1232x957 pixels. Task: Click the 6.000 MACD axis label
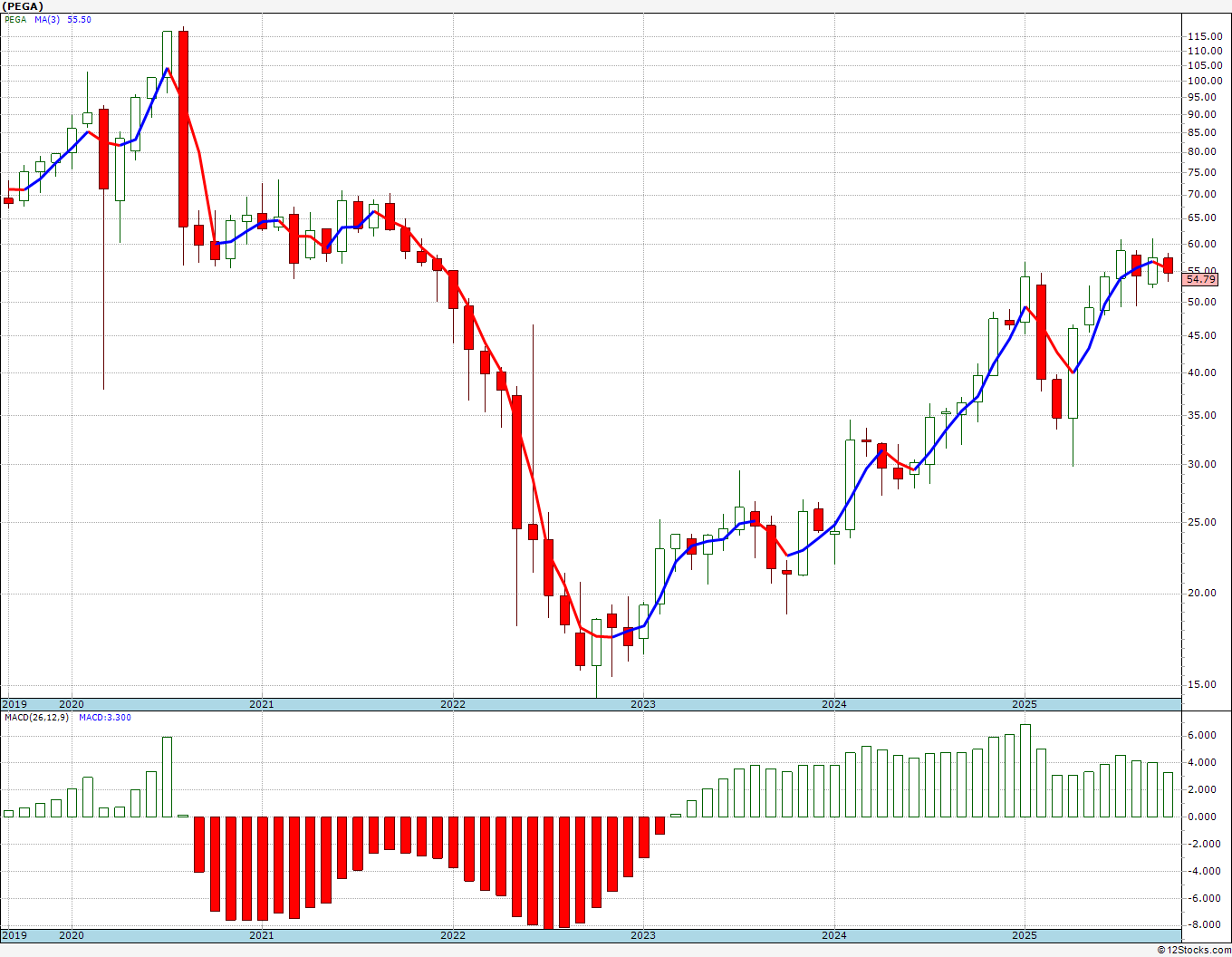click(1202, 735)
